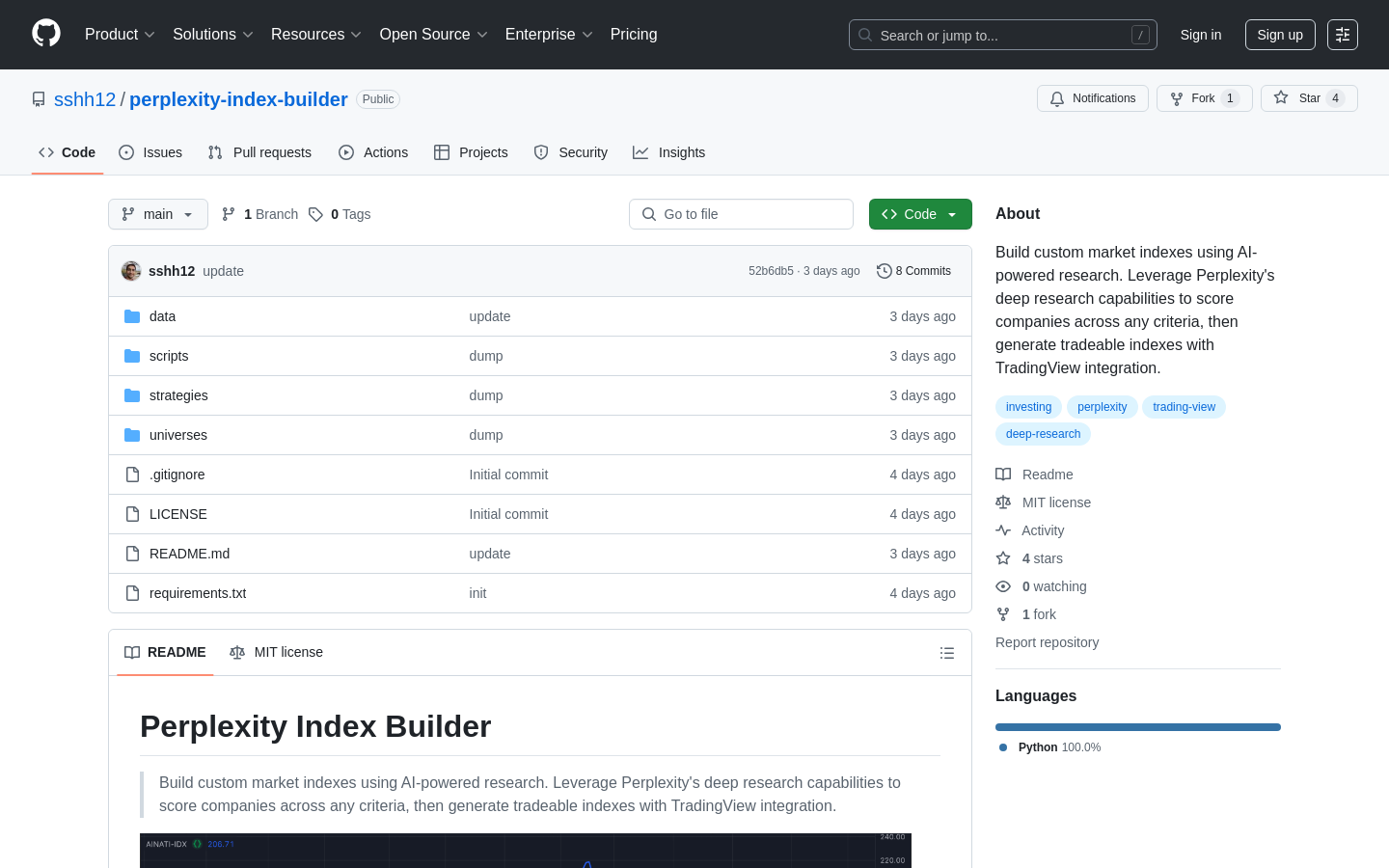Click the .gitignore file icon
The height and width of the screenshot is (868, 1389).
coord(132,475)
